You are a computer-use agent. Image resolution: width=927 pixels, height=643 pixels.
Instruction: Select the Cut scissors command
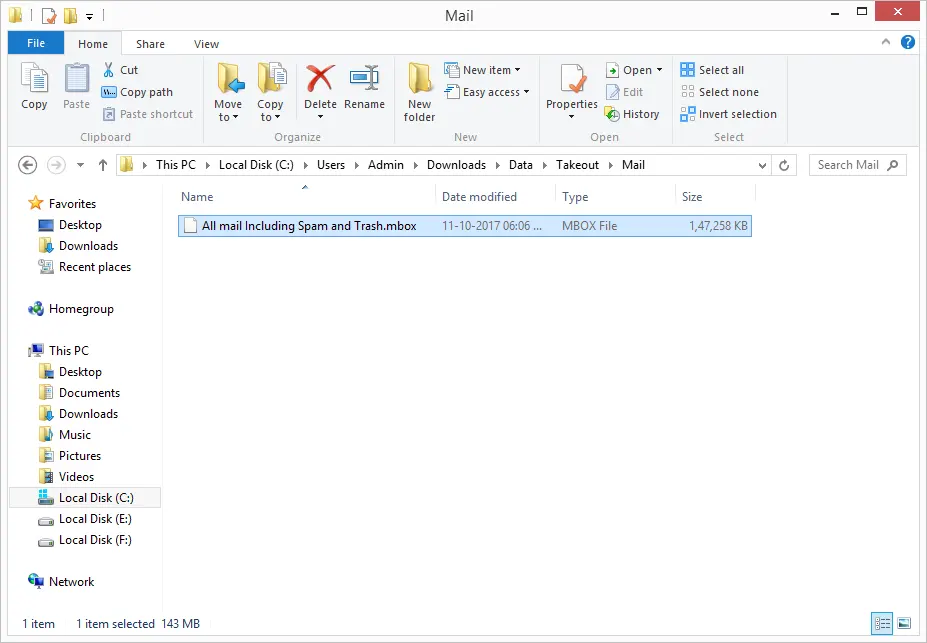tap(121, 70)
